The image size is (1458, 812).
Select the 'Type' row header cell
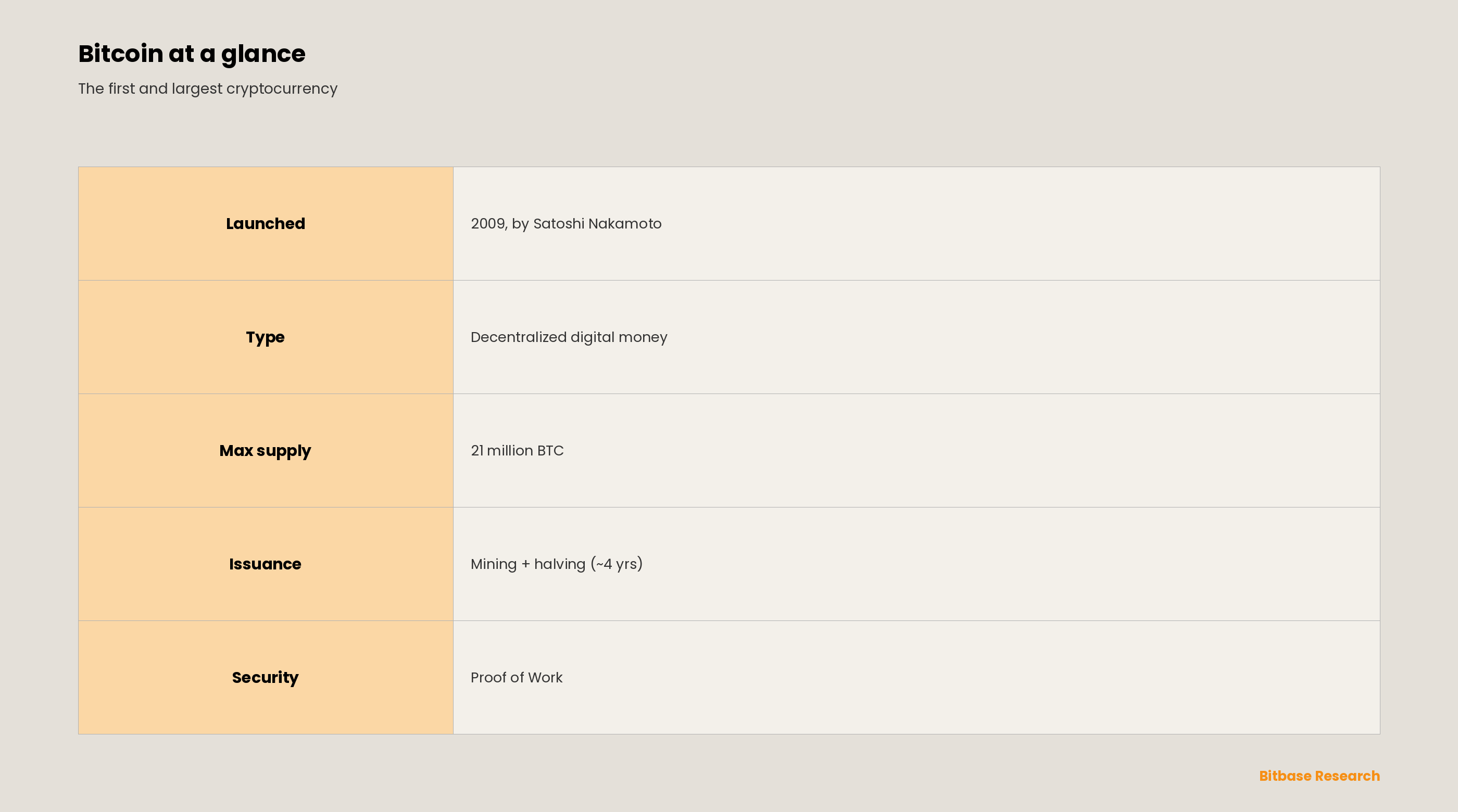[266, 337]
